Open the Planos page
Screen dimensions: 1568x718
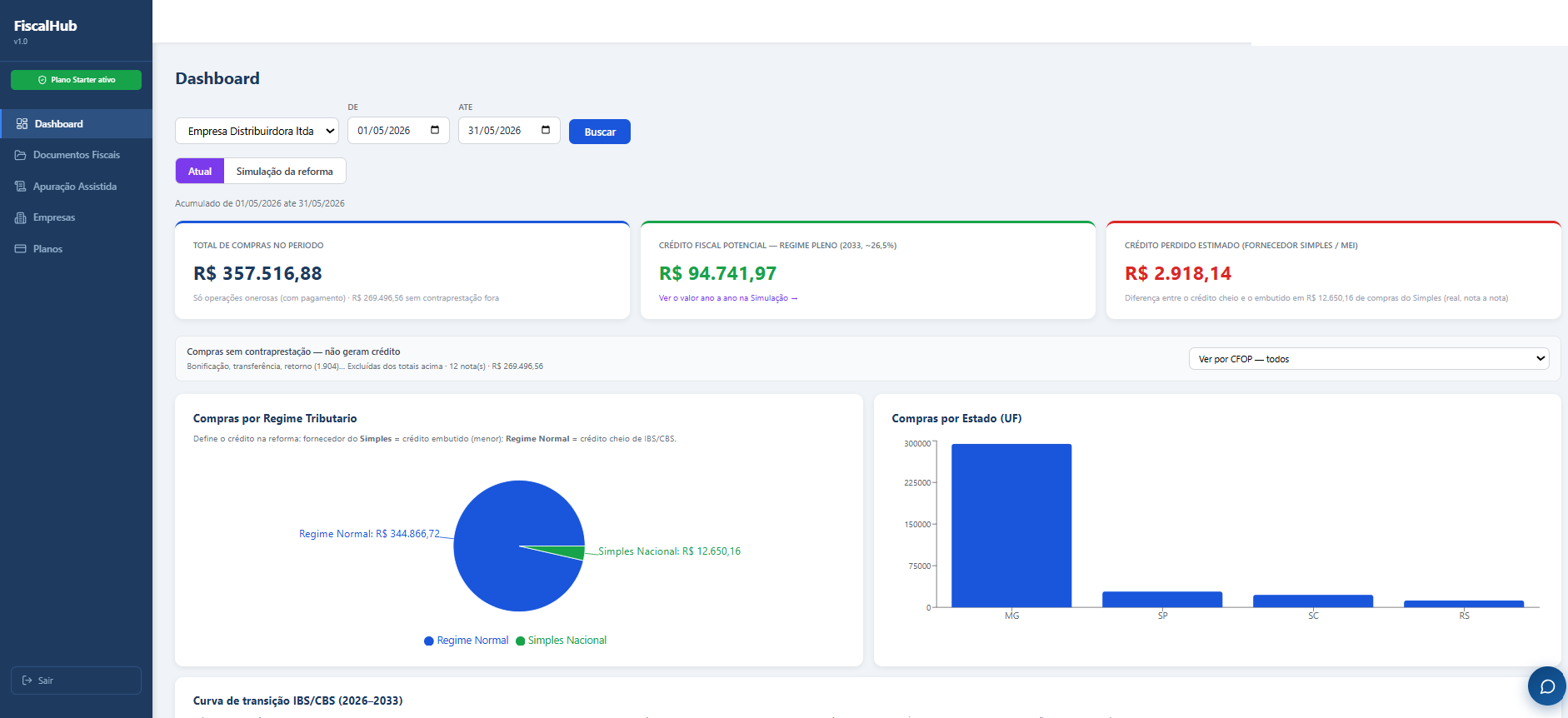coord(77,249)
